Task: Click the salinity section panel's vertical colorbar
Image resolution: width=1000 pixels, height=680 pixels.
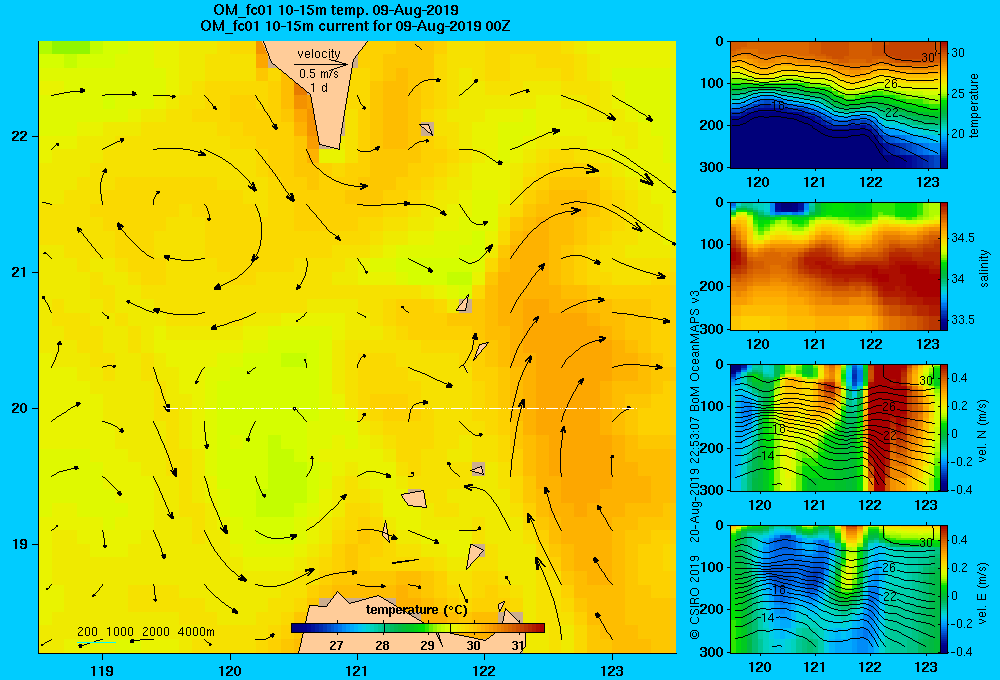Action: point(944,266)
